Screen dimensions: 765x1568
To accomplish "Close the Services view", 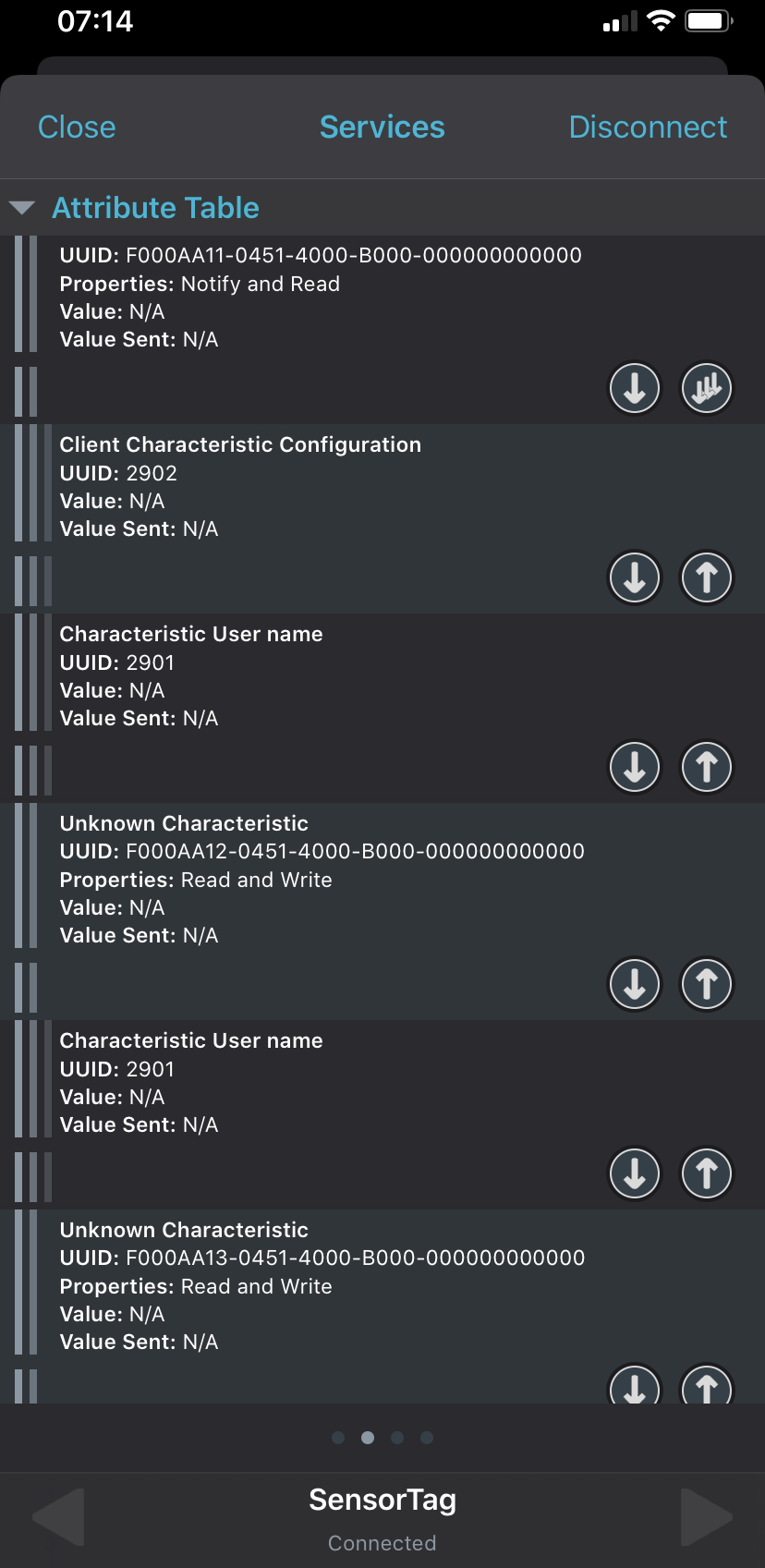I will 77,128.
